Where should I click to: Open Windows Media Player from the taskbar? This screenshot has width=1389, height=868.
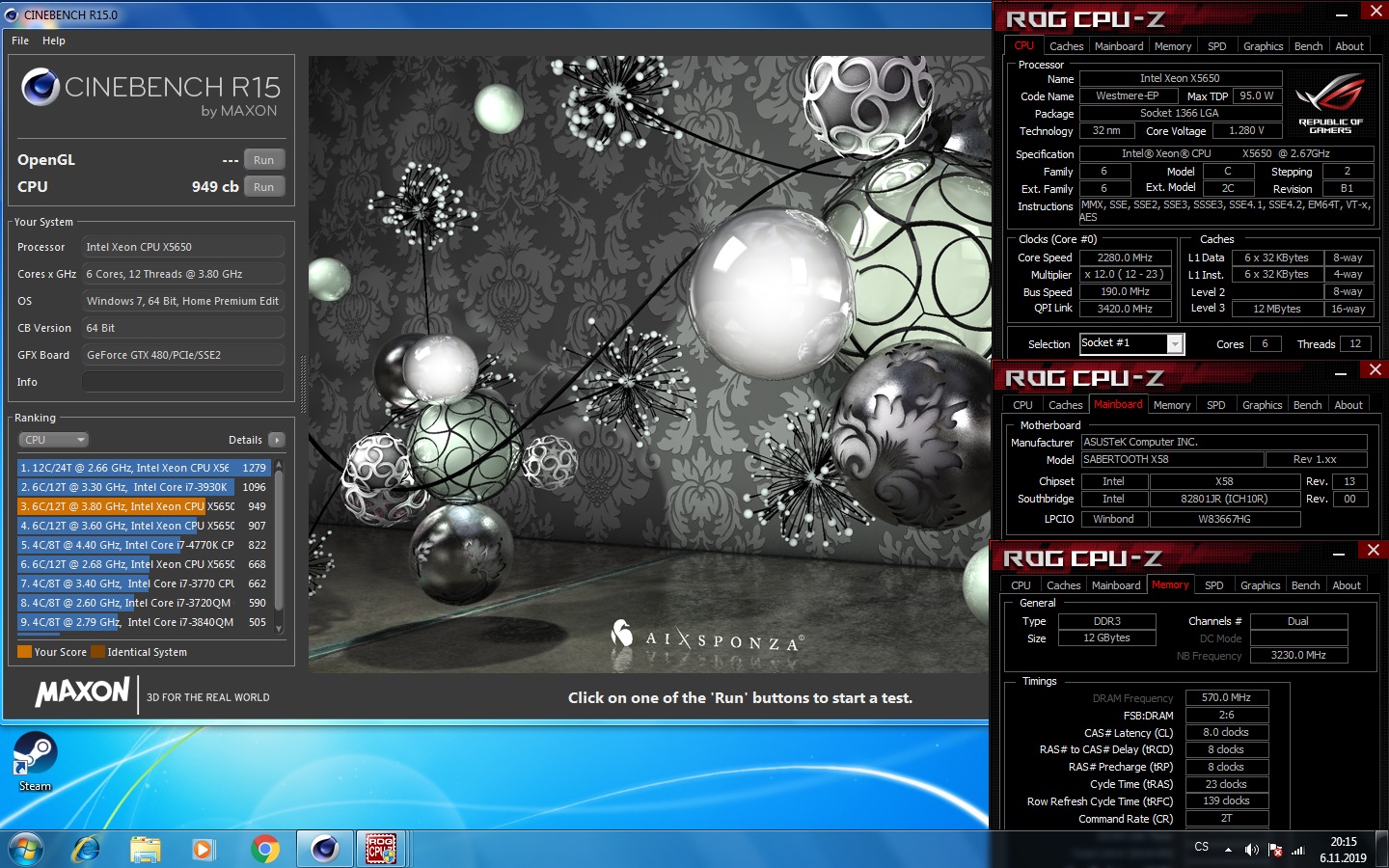coord(203,849)
